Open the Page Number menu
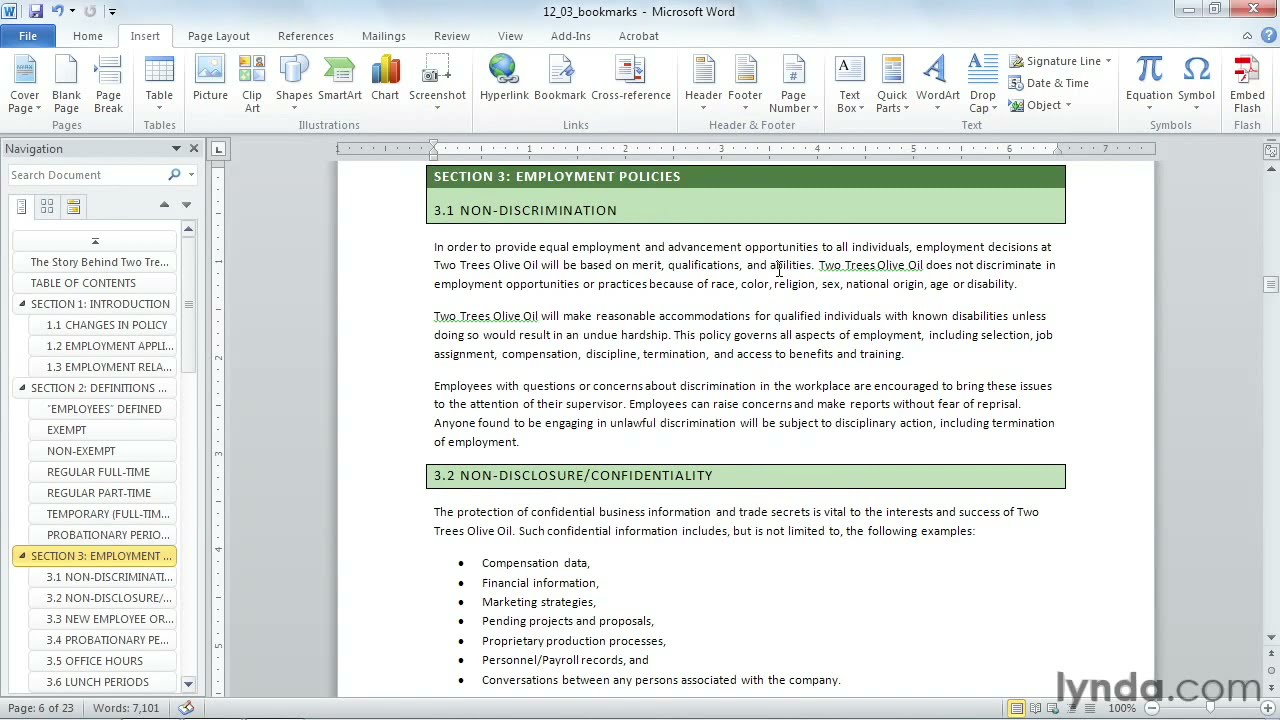 click(x=793, y=85)
